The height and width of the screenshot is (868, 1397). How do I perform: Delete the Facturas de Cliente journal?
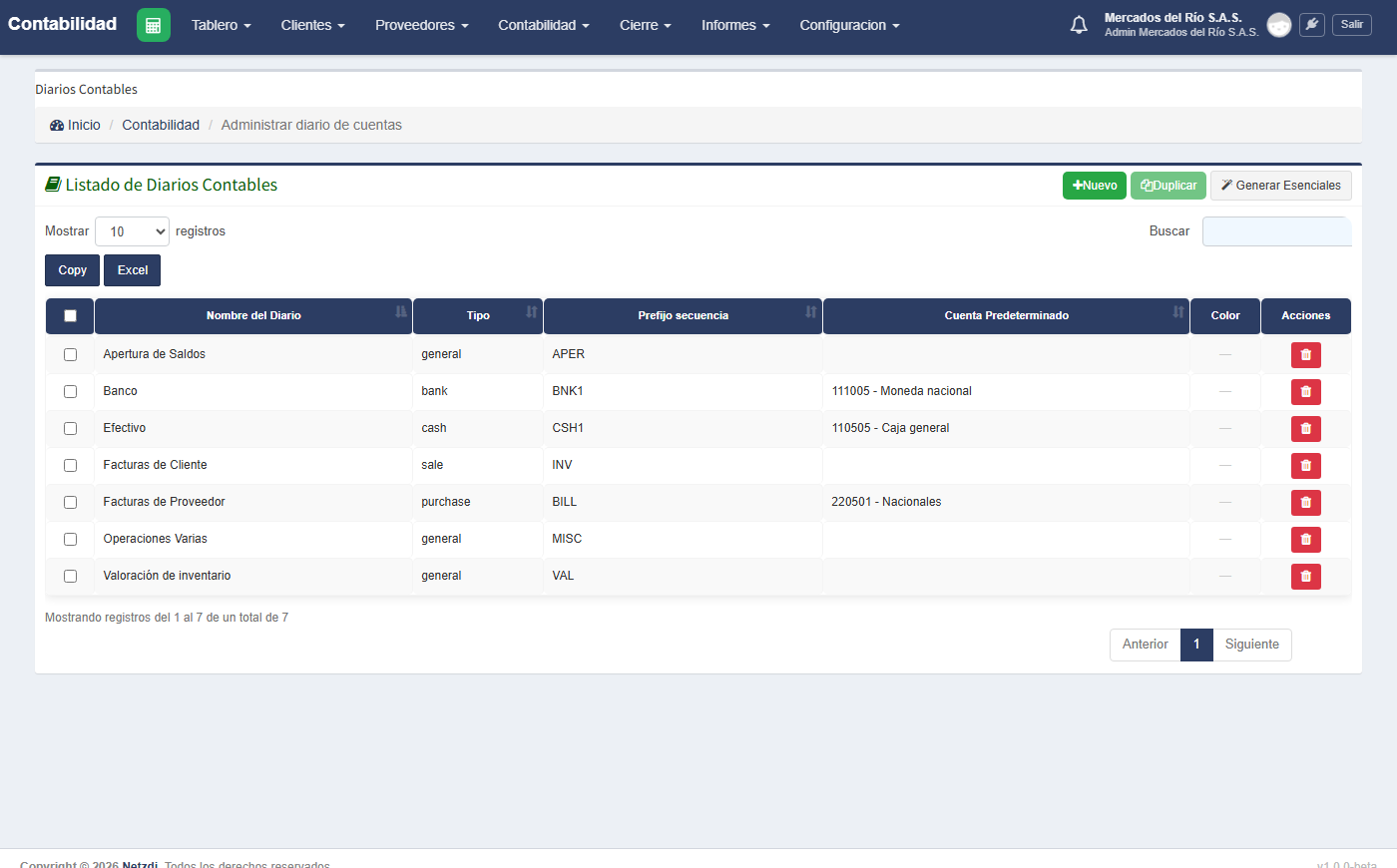(1306, 466)
